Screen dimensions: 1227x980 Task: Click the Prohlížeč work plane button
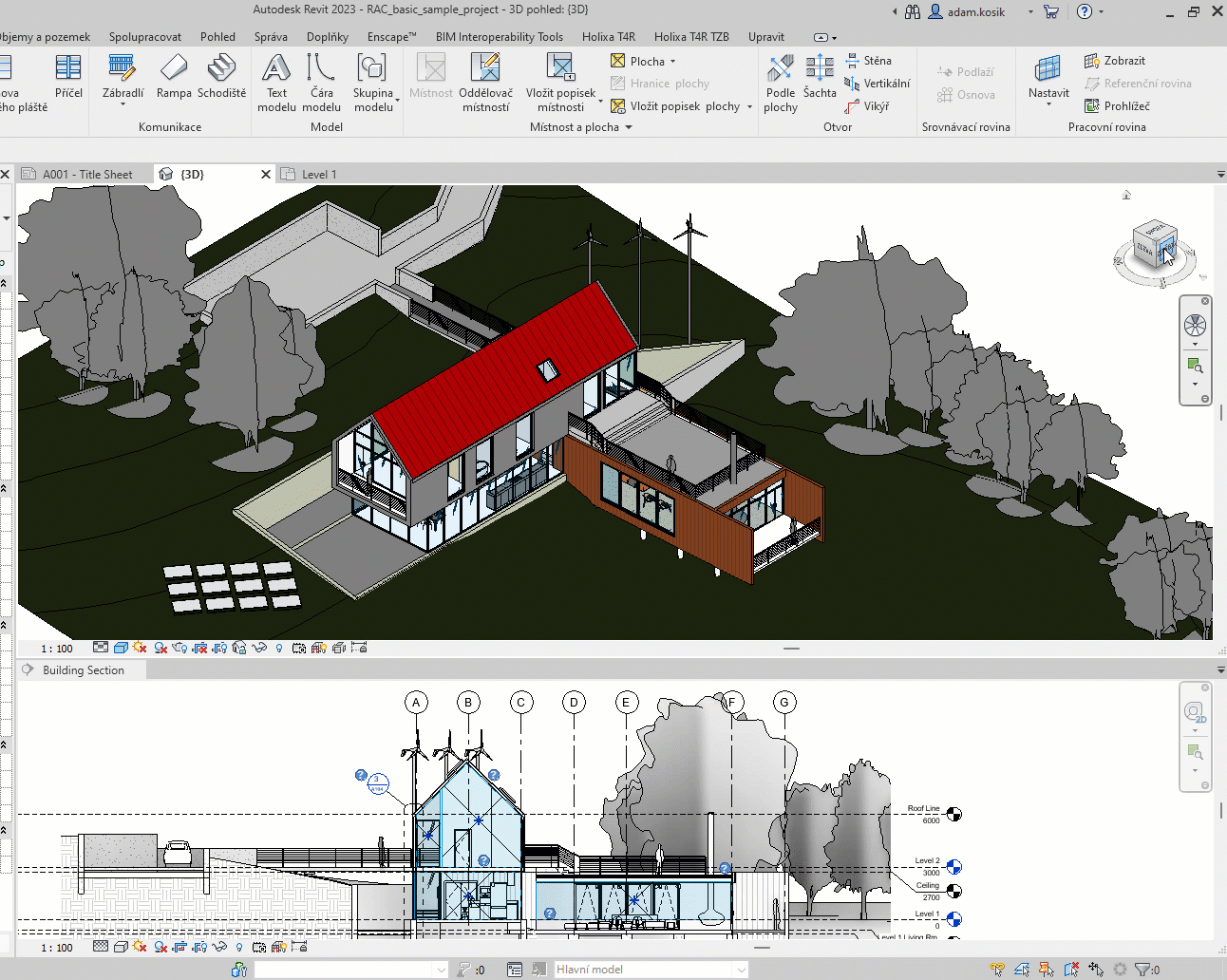(x=1118, y=106)
